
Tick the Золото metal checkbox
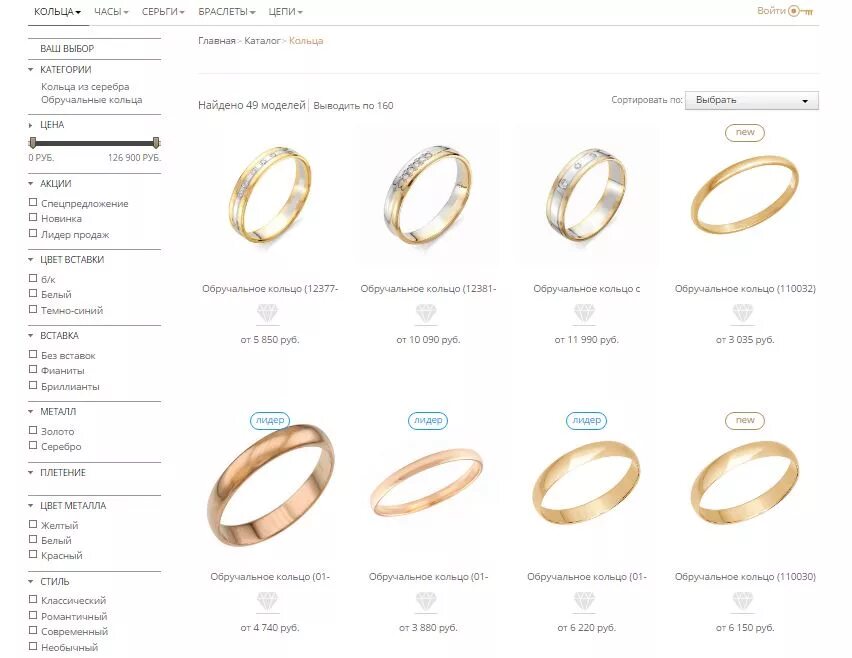point(33,430)
